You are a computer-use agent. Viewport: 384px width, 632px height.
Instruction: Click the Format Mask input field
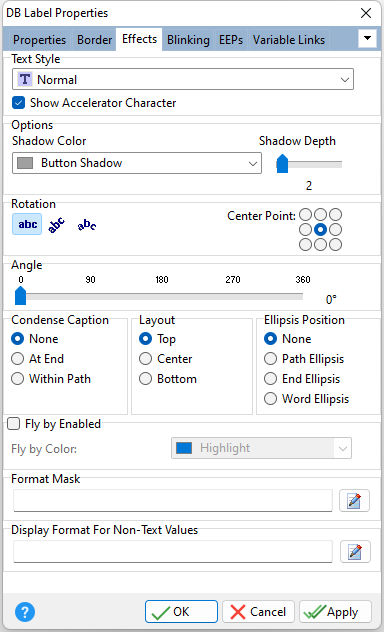(x=173, y=501)
